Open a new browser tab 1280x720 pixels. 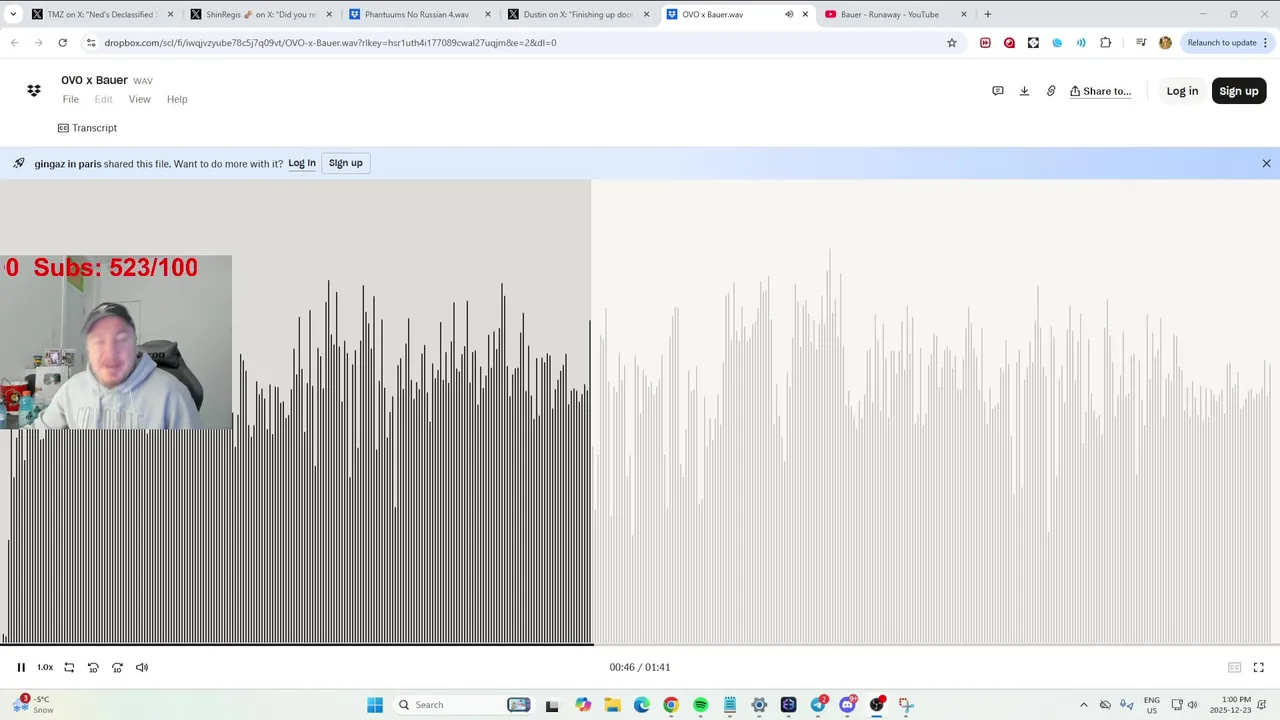point(988,14)
